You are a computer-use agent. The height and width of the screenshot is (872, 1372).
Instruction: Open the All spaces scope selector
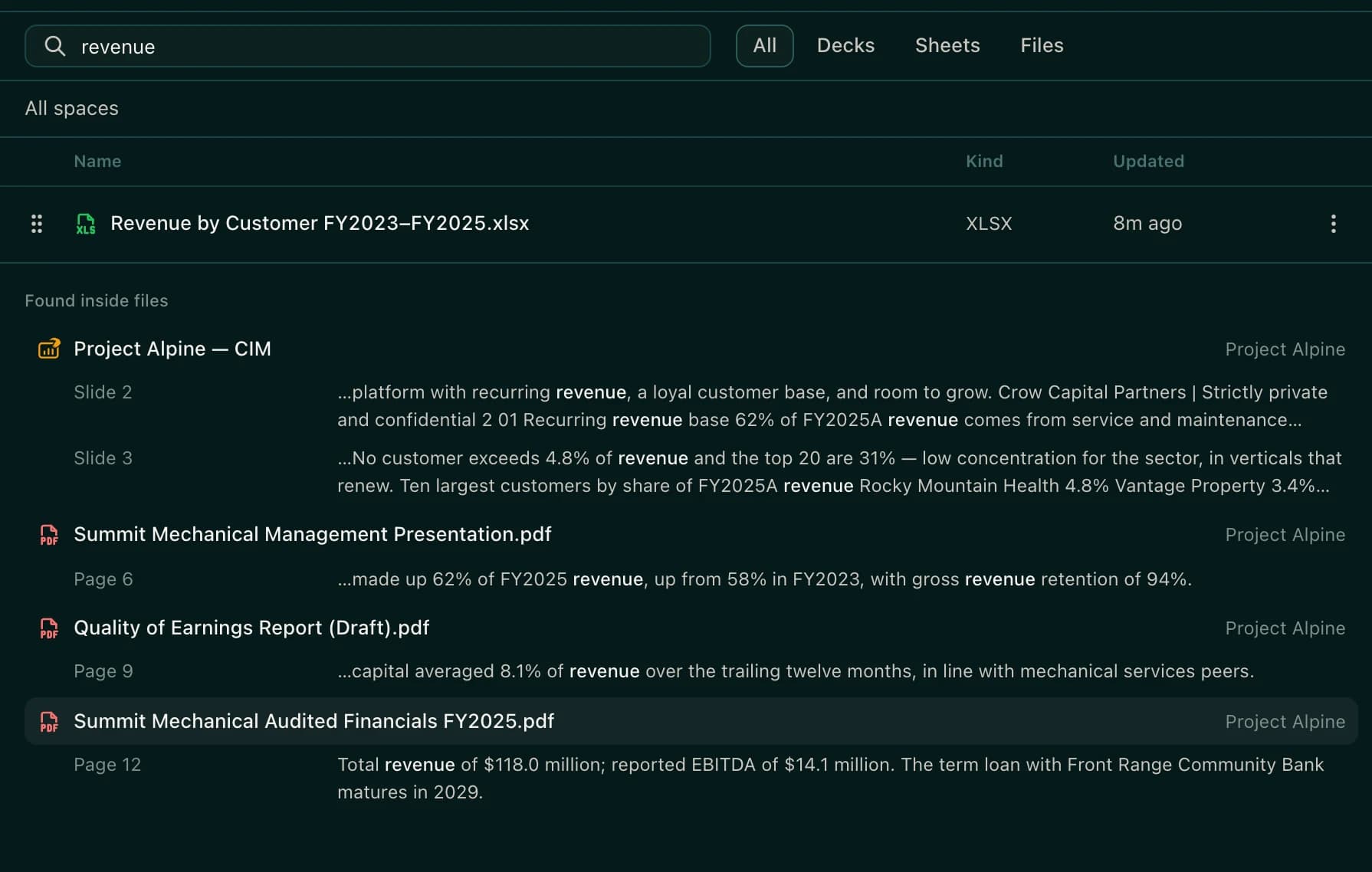coord(72,109)
